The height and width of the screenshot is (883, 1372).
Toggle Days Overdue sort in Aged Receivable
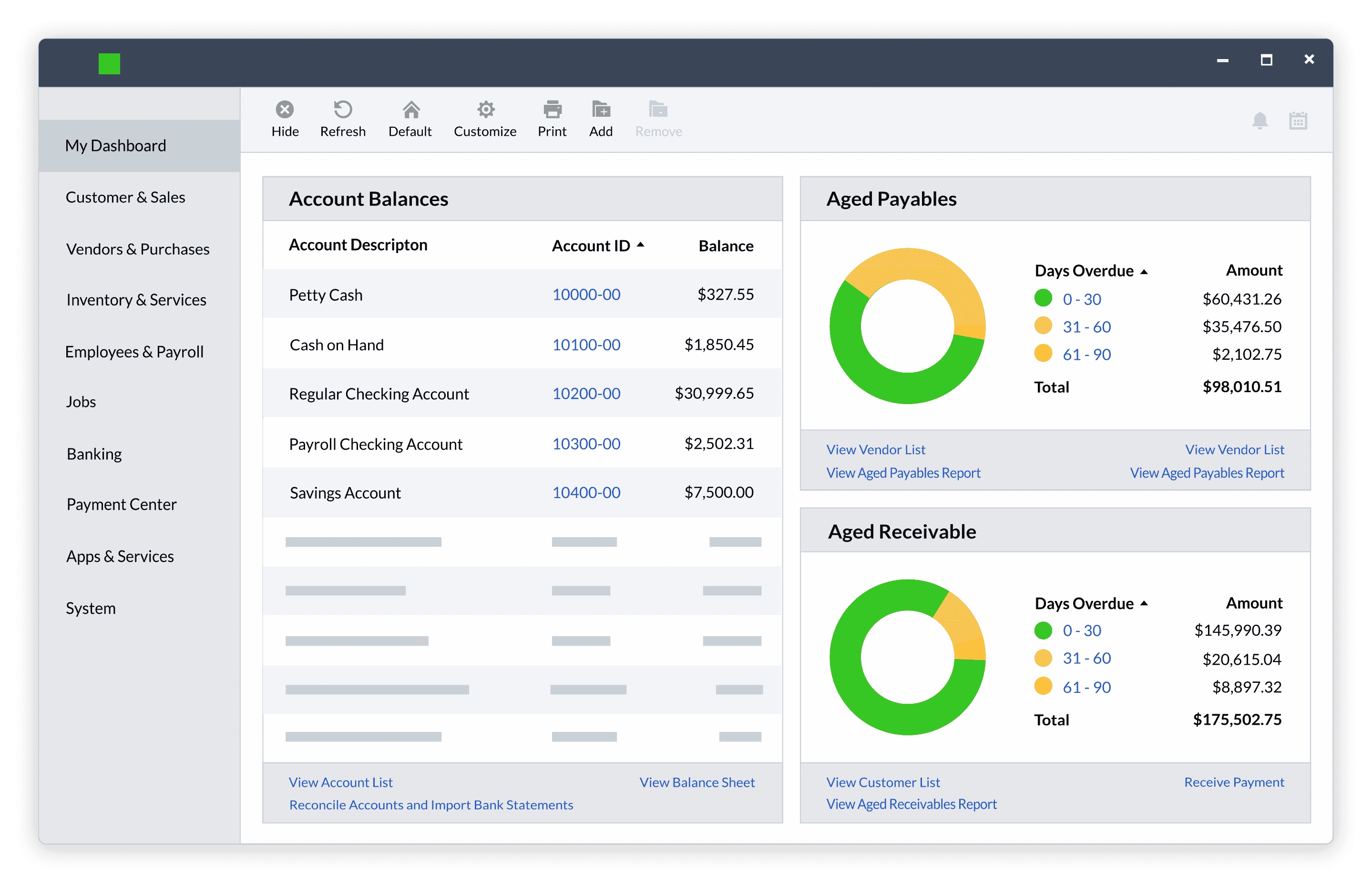click(1144, 603)
